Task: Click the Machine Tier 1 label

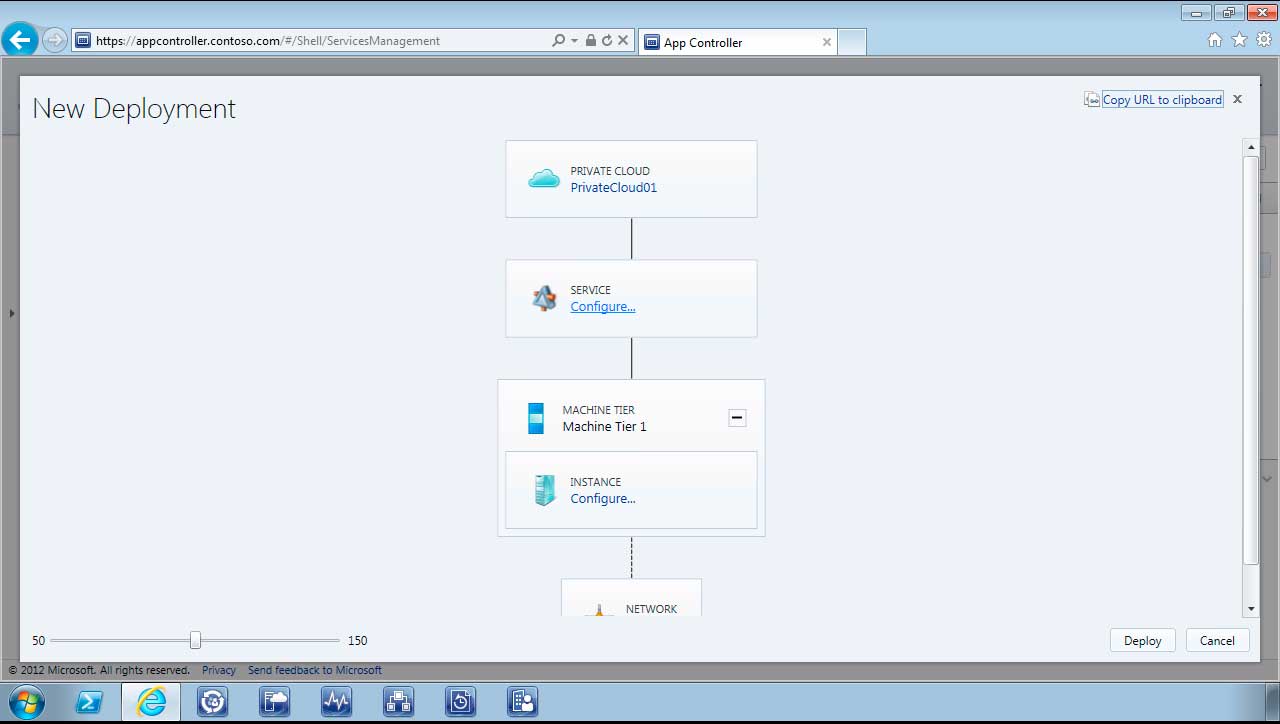Action: coord(604,427)
